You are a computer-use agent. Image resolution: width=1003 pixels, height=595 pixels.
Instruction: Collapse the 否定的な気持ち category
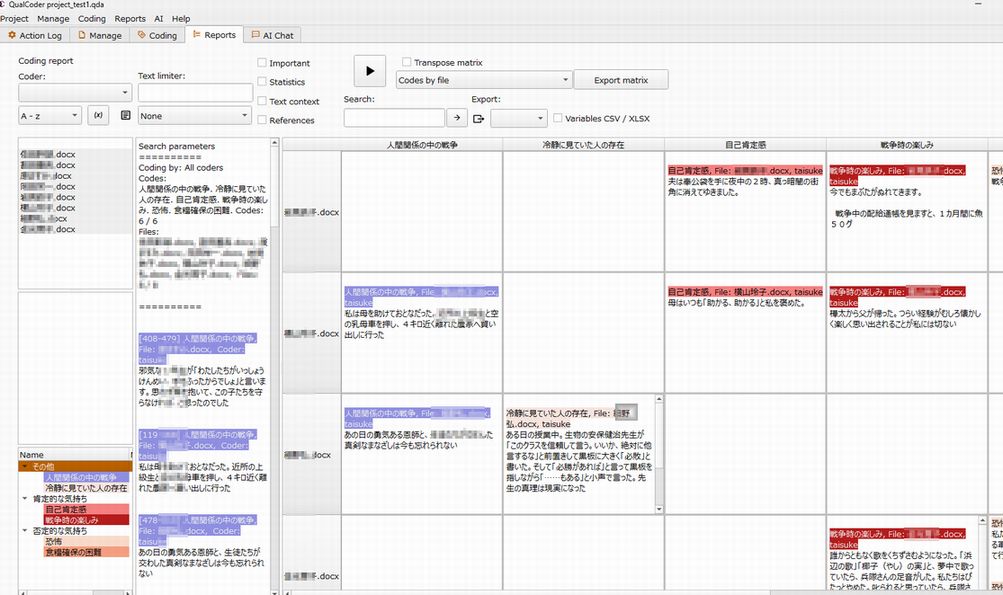pyautogui.click(x=26, y=530)
